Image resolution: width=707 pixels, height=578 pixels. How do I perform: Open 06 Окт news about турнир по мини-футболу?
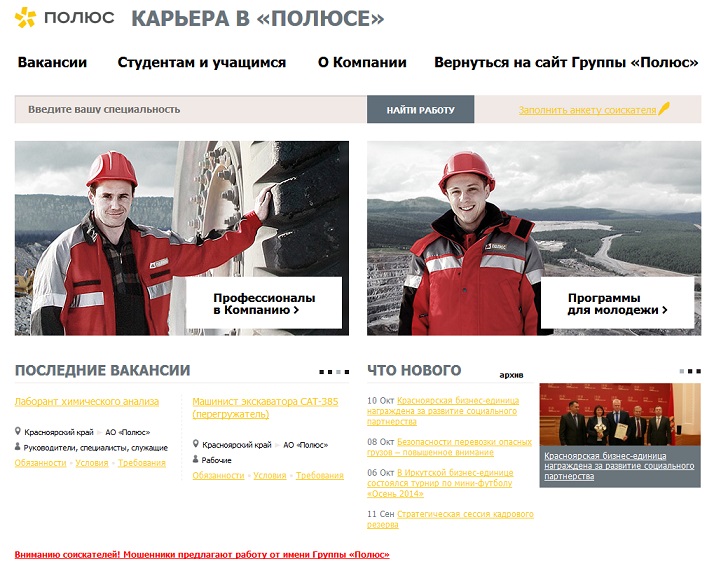tap(440, 483)
